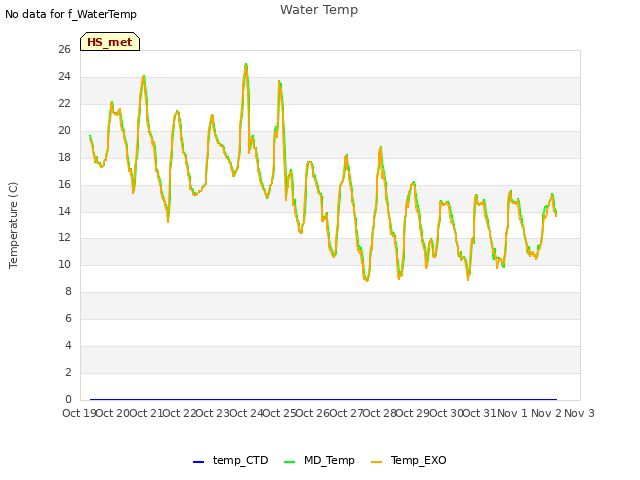640x480 pixels.
Task: Click the 26 y-axis tick label
Action: pos(64,49)
